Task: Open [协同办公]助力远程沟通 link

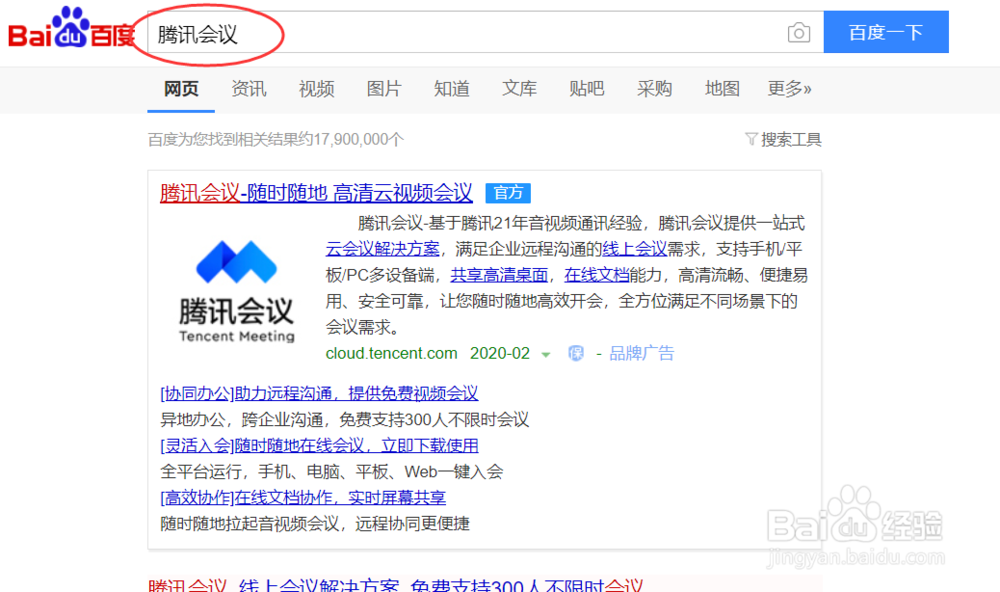Action: (319, 394)
